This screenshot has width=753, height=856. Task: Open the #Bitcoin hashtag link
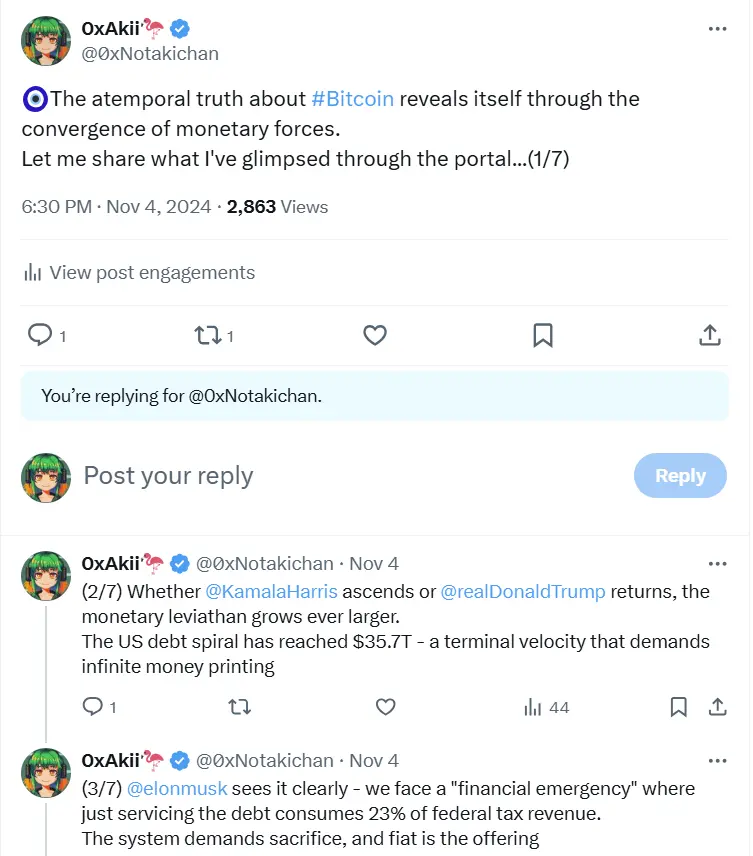coord(352,99)
